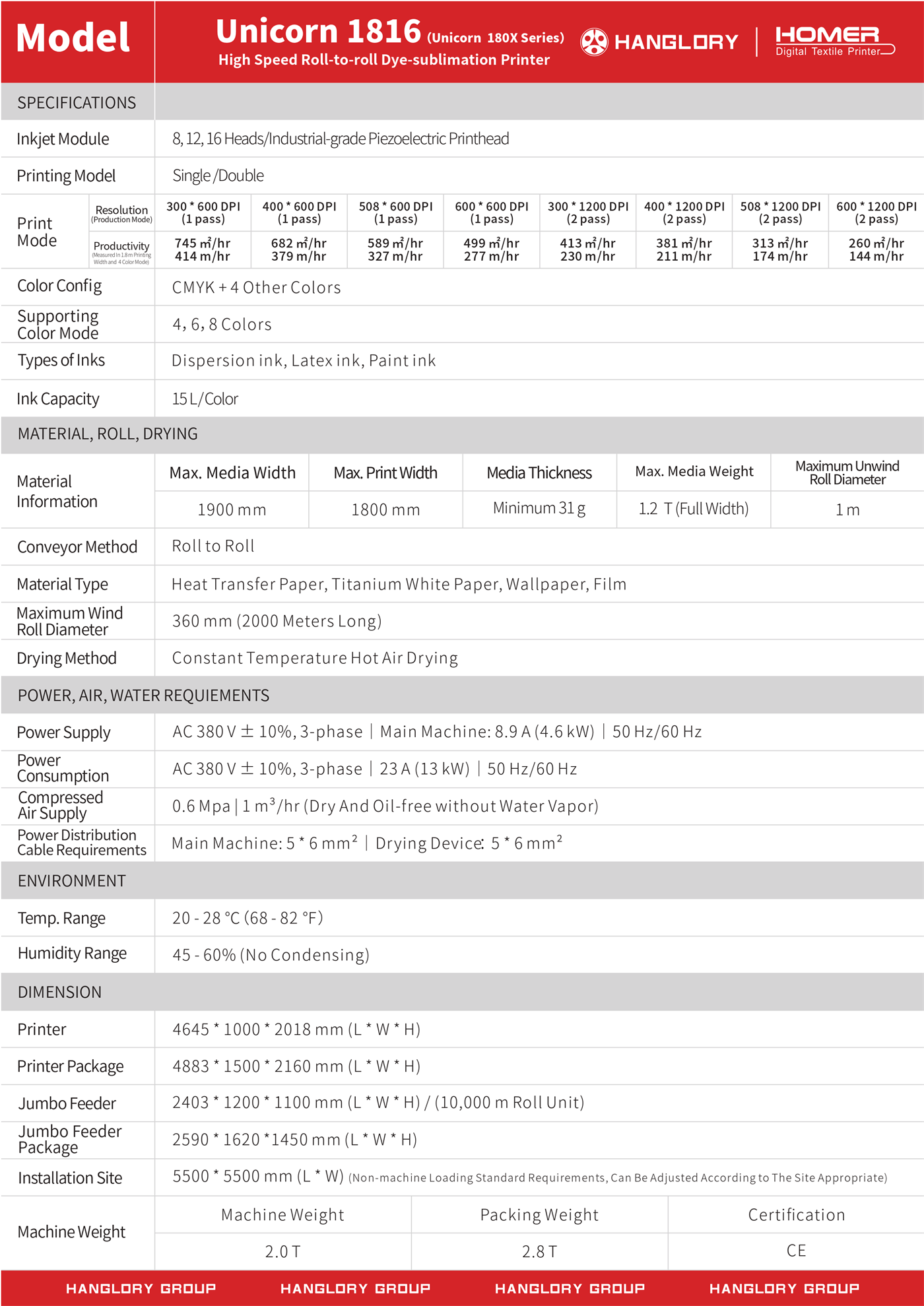The width and height of the screenshot is (924, 1306).
Task: Click 'Heat Transfer Paper, Titanium White Paper' material text
Action: (337, 584)
